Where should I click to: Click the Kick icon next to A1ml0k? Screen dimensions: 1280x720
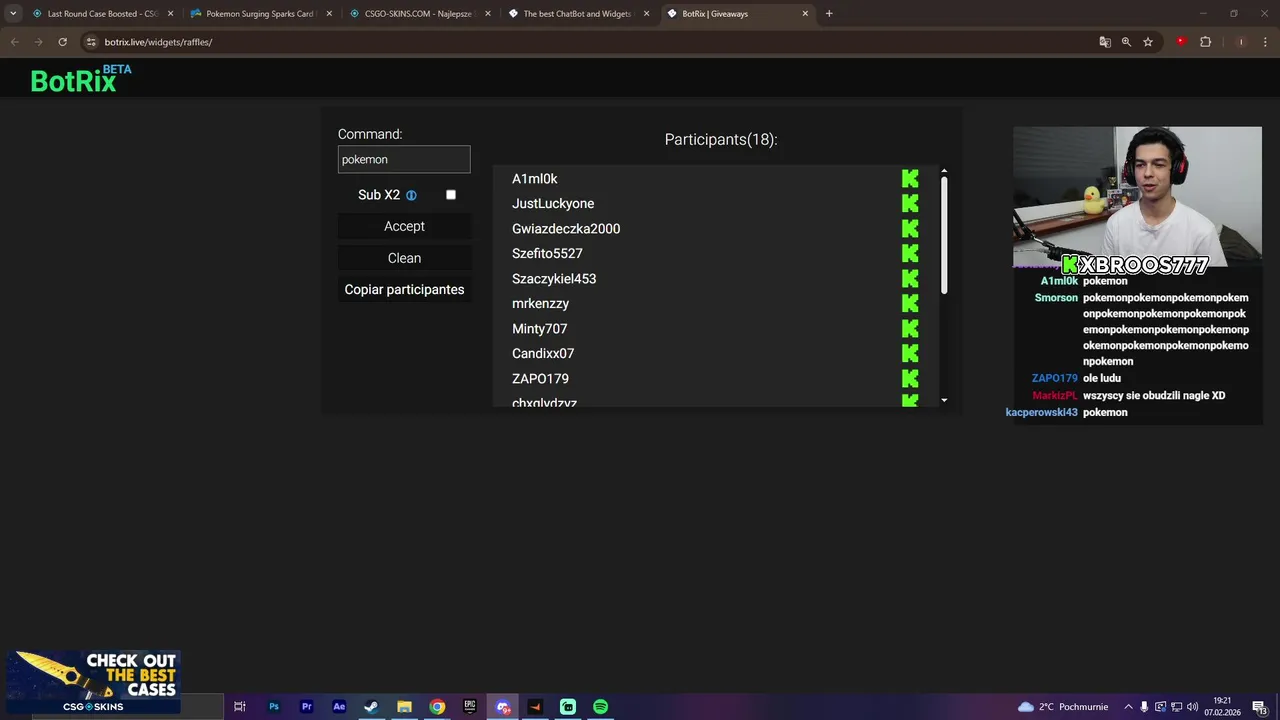point(910,179)
